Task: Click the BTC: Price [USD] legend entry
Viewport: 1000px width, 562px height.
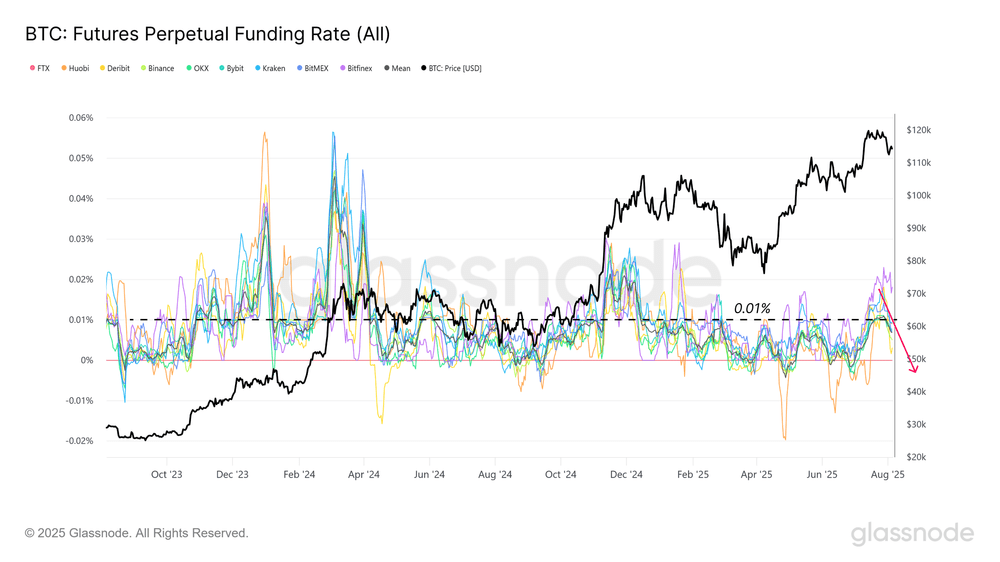Action: tap(454, 69)
